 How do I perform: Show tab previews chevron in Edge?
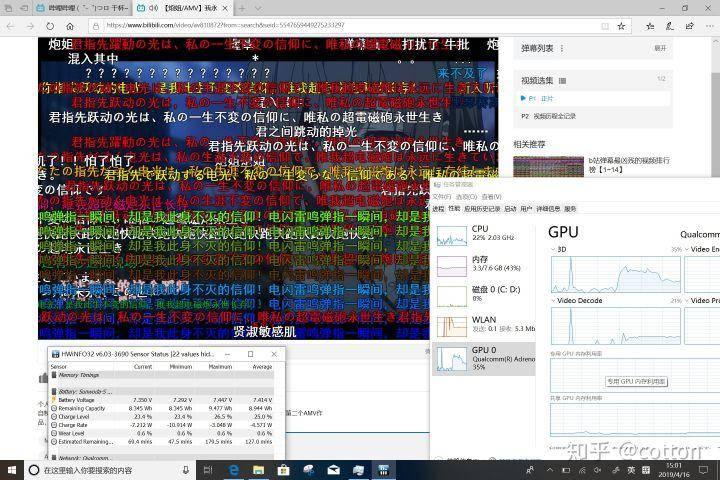pyautogui.click(x=258, y=8)
